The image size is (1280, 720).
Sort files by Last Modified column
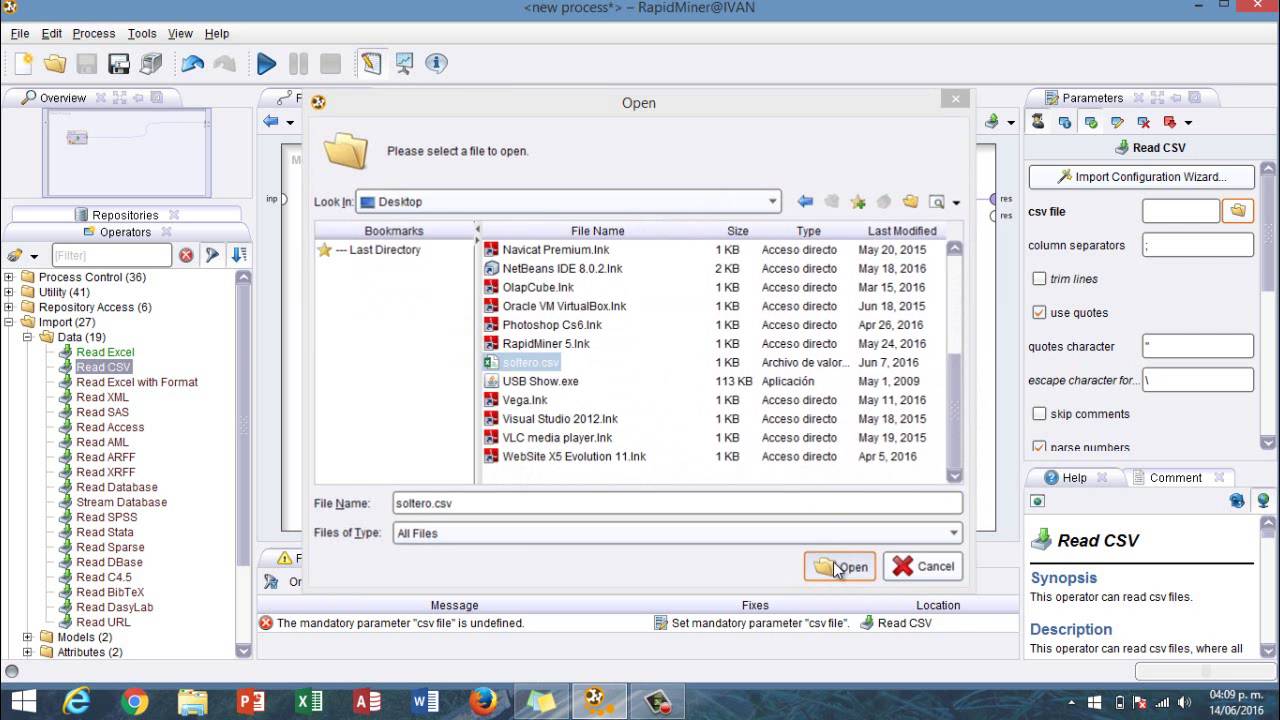point(902,231)
